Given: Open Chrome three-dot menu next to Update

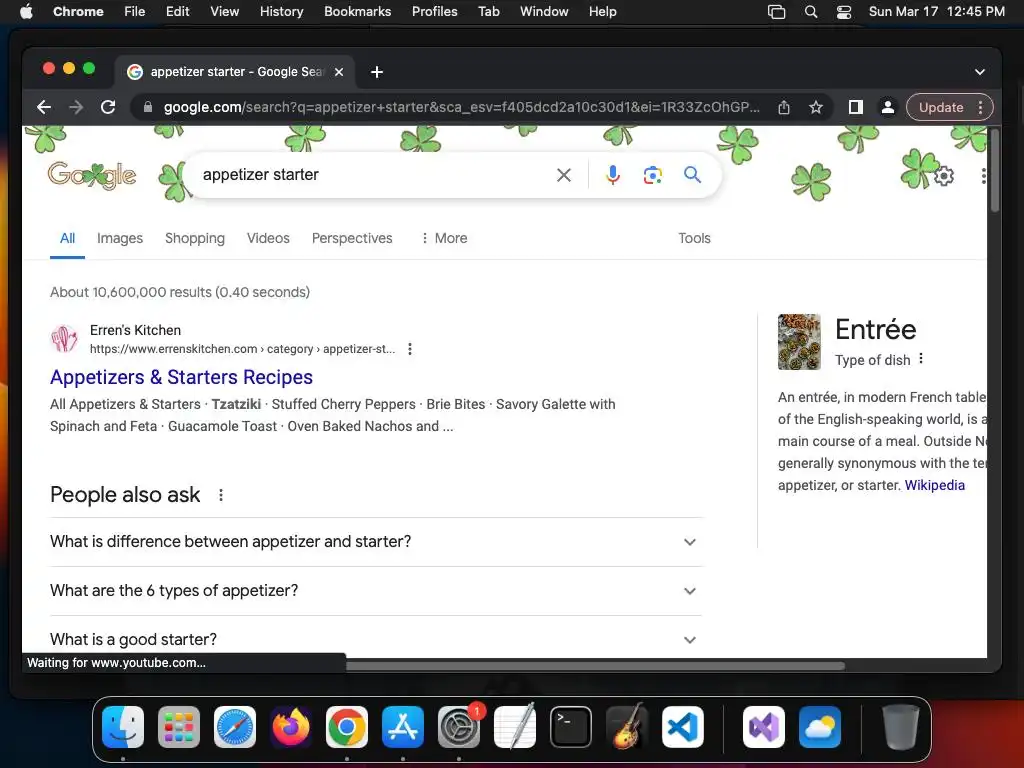Looking at the screenshot, I should point(980,107).
